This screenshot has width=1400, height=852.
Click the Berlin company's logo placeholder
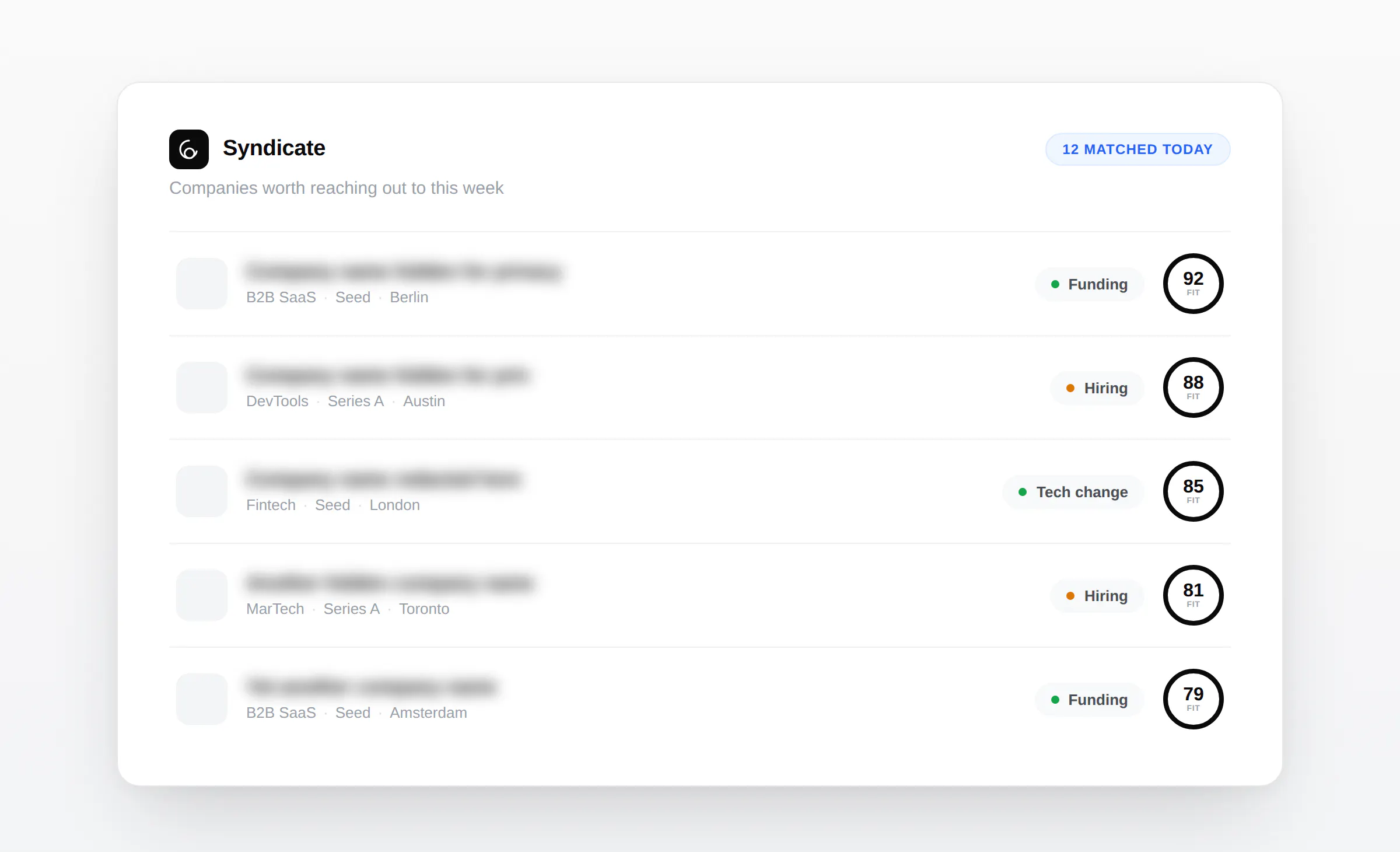click(x=202, y=284)
